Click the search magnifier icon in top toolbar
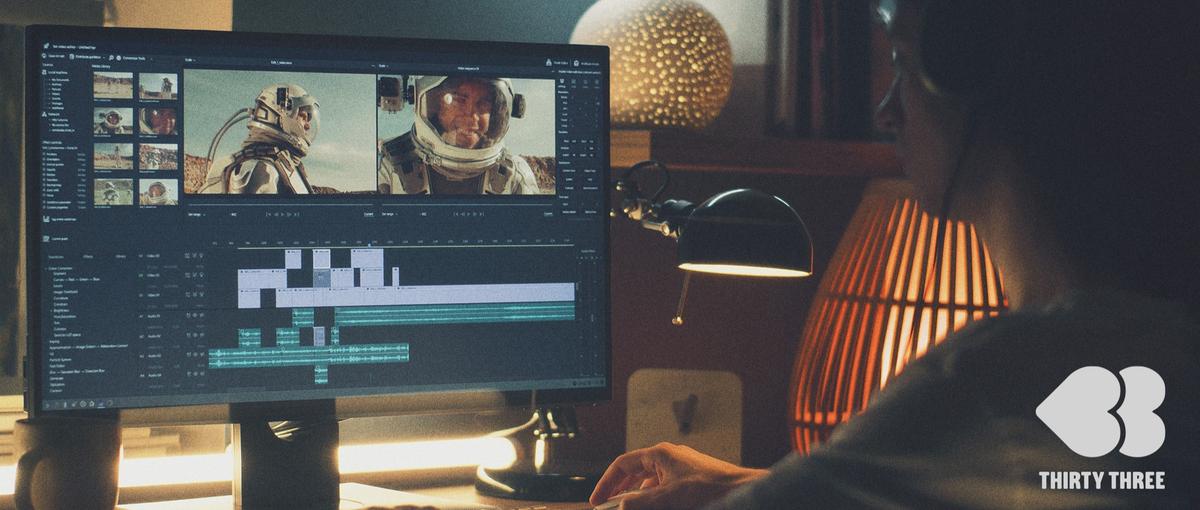1200x510 pixels. (111, 58)
